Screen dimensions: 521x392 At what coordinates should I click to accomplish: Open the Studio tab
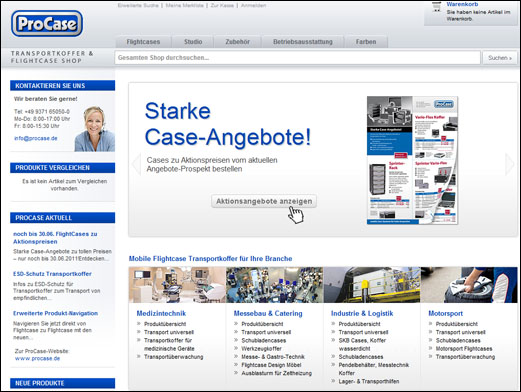[193, 42]
